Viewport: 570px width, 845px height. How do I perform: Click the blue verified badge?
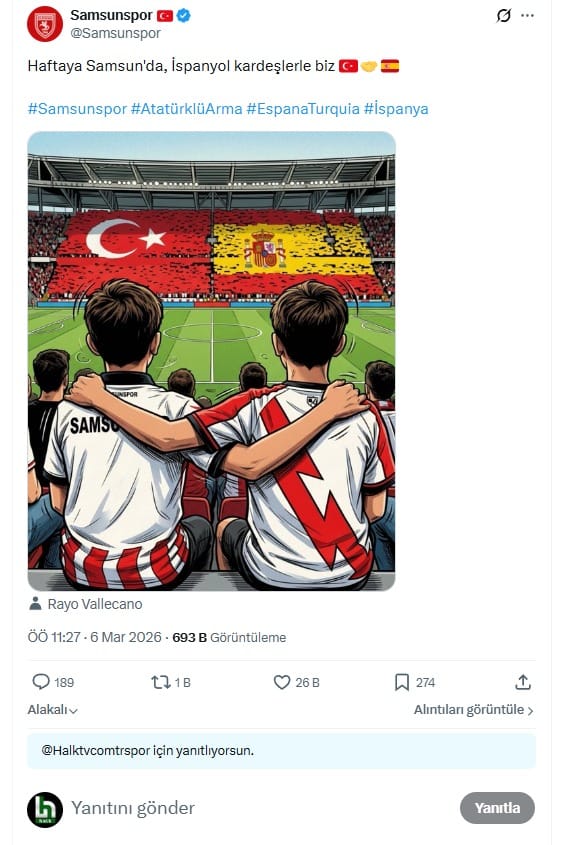[x=183, y=16]
